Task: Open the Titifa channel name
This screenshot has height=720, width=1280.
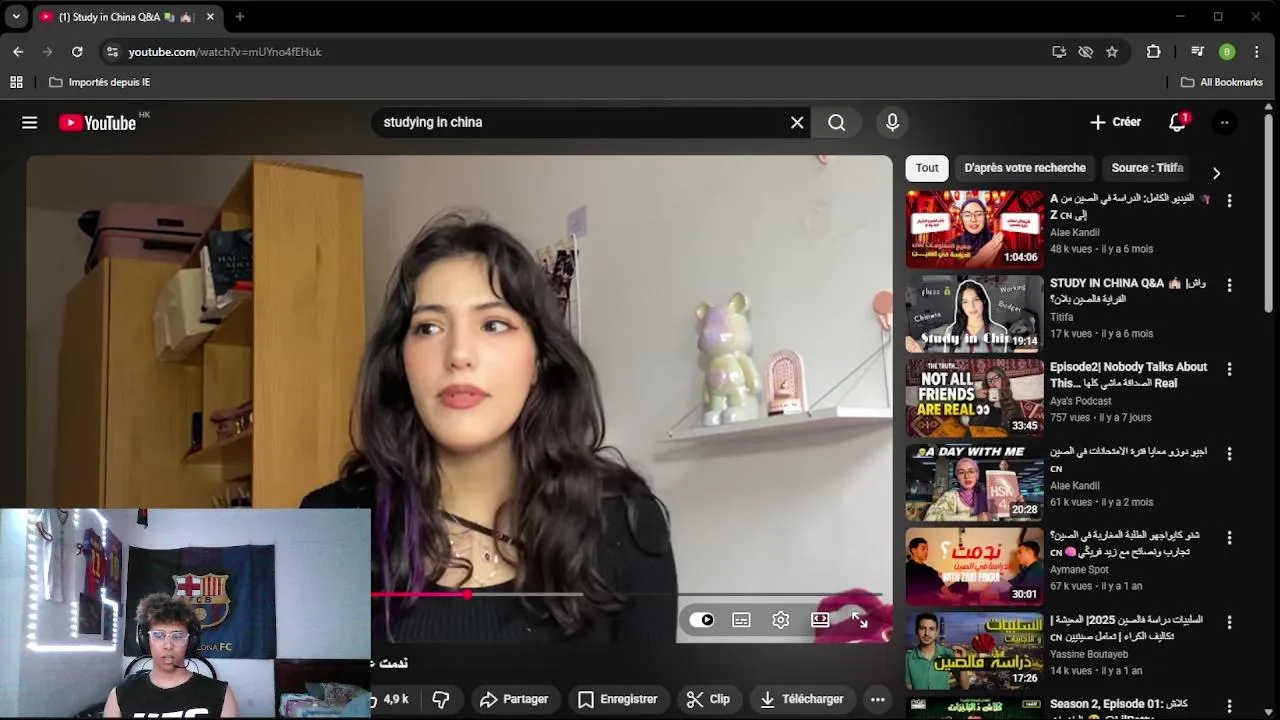Action: click(x=1061, y=317)
